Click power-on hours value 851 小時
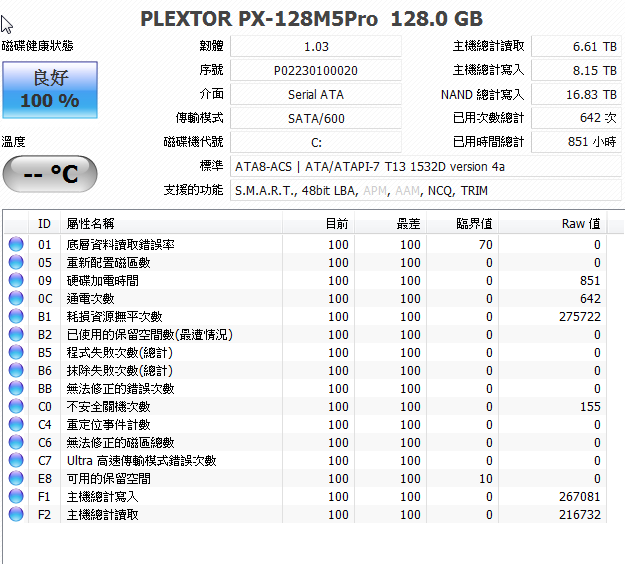Viewport: 625px width, 564px height. tap(576, 142)
